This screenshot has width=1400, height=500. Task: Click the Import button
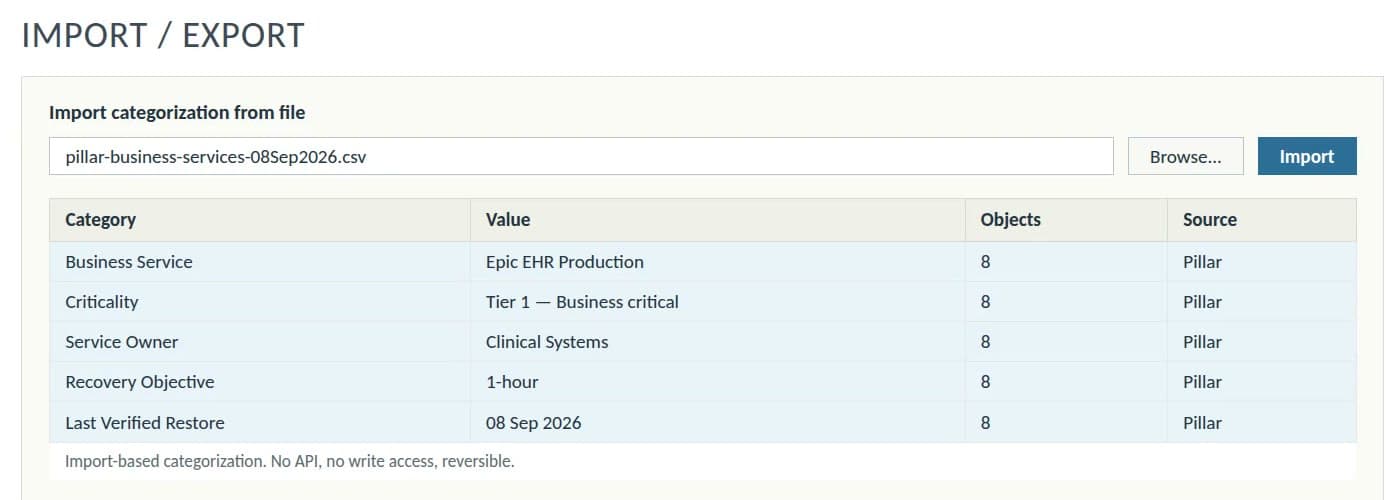(x=1307, y=156)
